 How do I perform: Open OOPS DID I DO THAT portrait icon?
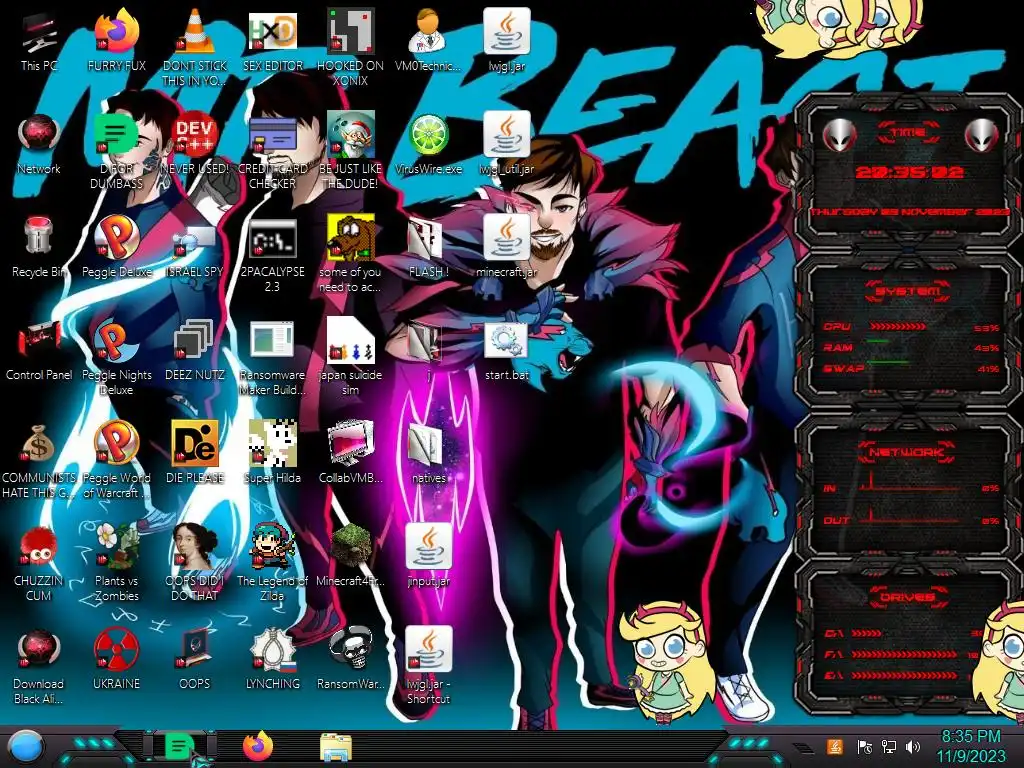coord(195,563)
